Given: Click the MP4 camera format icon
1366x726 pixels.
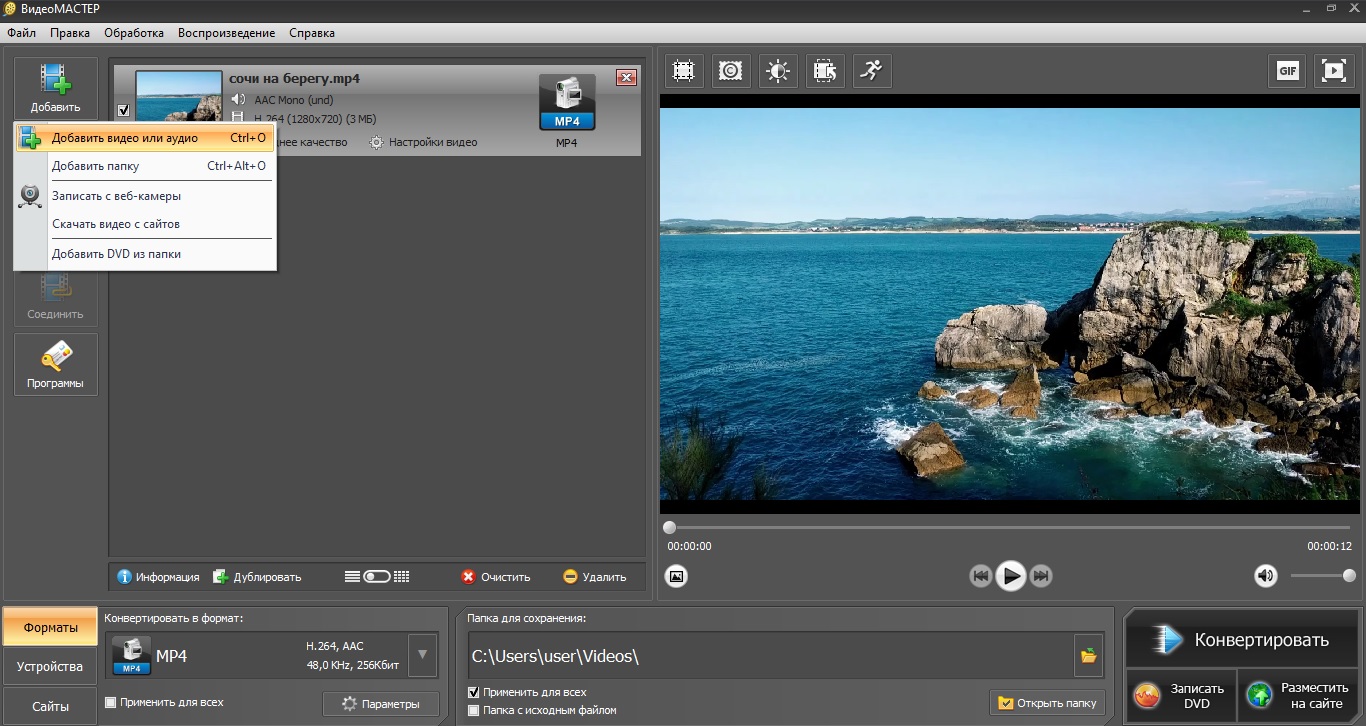Looking at the screenshot, I should pyautogui.click(x=567, y=104).
